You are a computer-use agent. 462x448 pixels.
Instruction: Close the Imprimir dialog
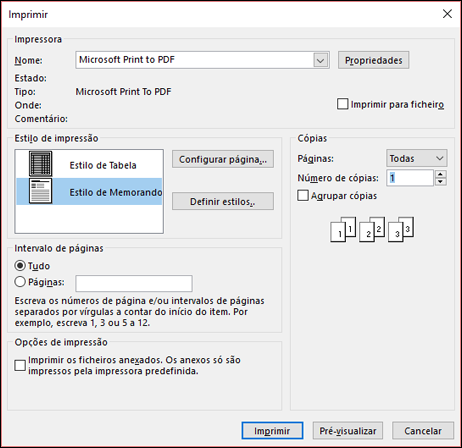(447, 14)
